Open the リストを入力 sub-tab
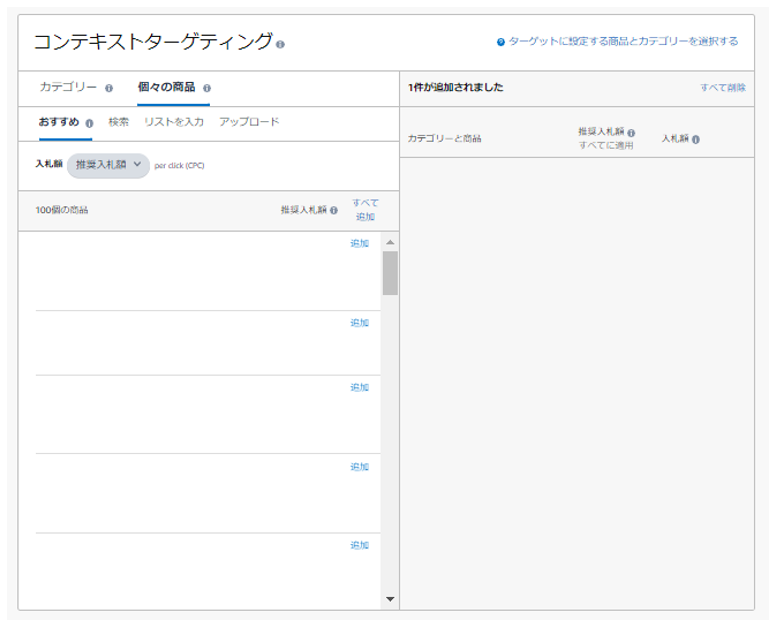 pyautogui.click(x=174, y=122)
